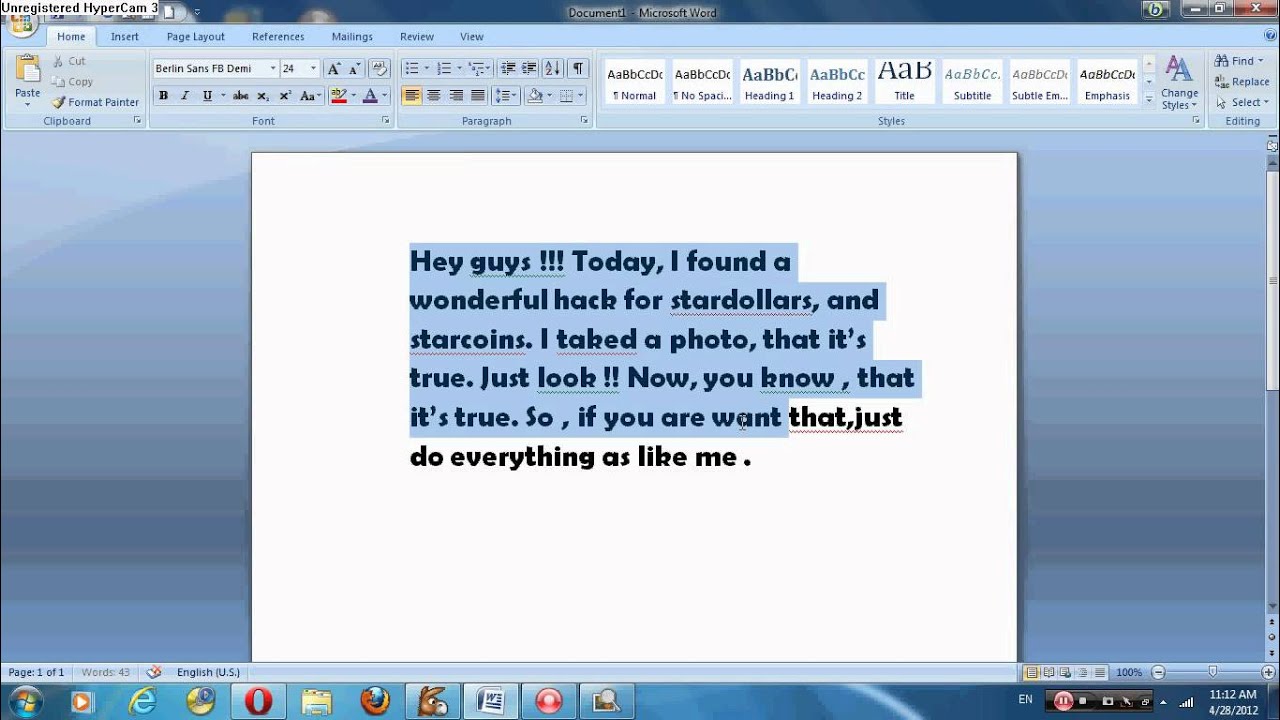The width and height of the screenshot is (1280, 720).
Task: Toggle Show/Hide paragraph marks
Action: tap(578, 68)
